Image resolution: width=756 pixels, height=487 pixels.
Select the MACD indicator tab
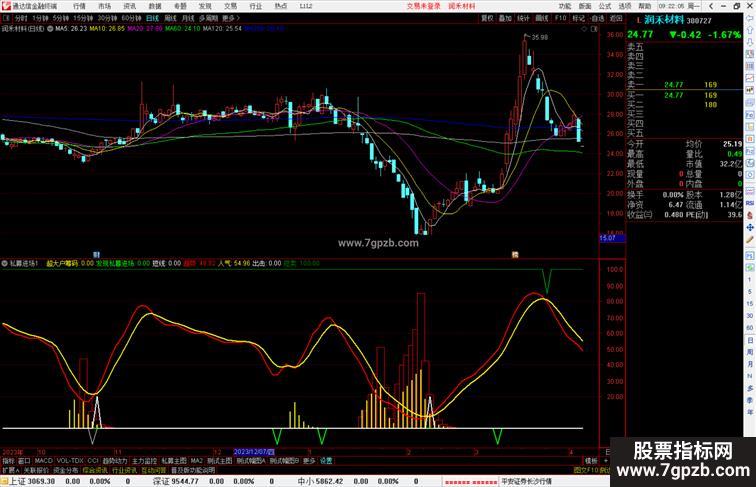coord(43,461)
